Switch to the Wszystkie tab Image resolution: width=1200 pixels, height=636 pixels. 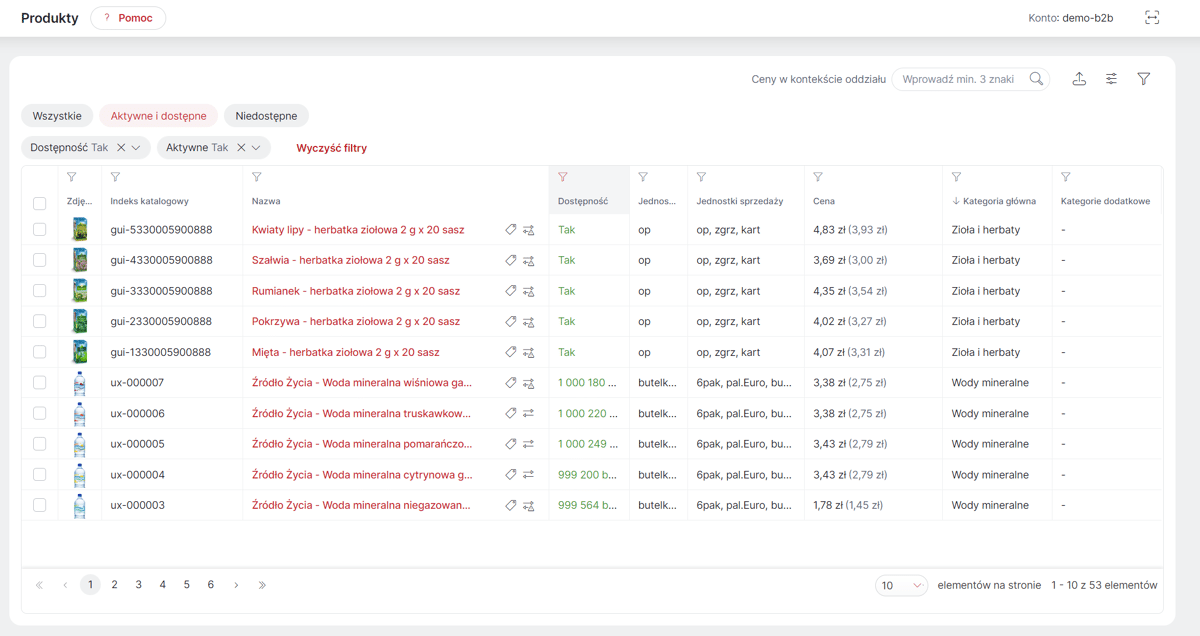[57, 116]
